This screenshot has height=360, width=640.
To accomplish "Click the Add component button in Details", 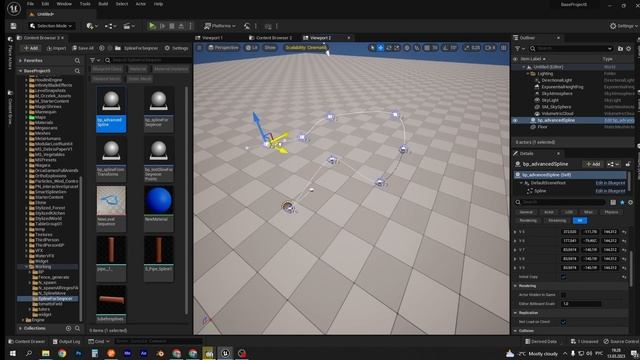I will pos(593,164).
